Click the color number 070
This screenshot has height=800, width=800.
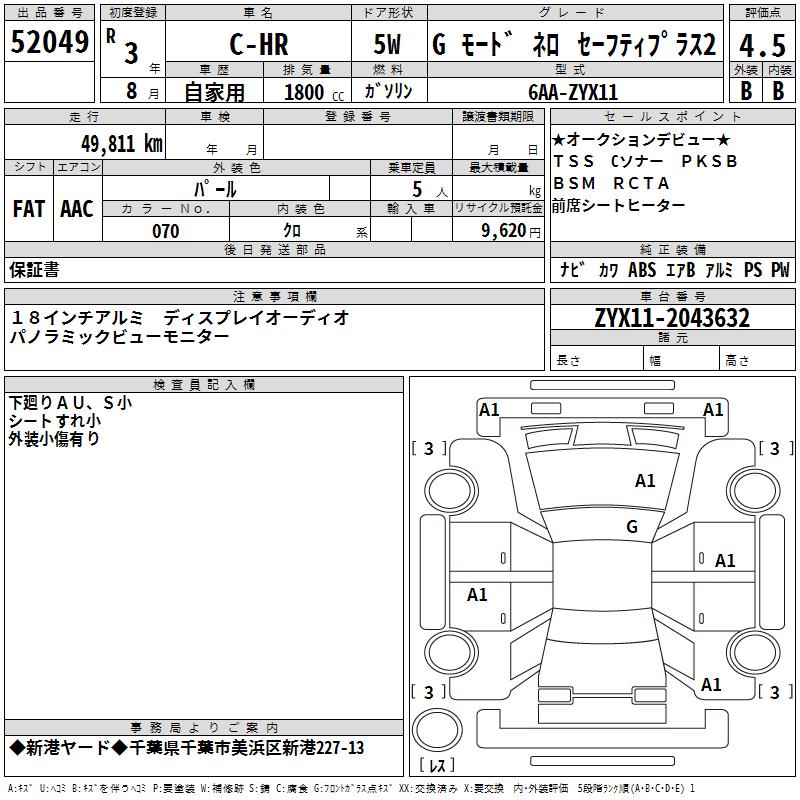click(x=166, y=231)
